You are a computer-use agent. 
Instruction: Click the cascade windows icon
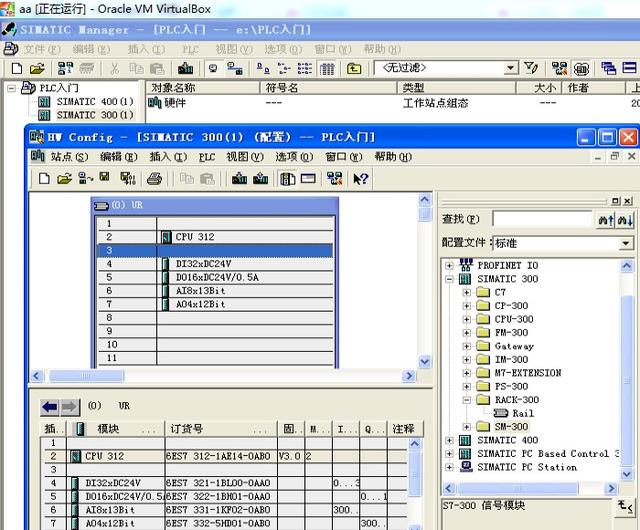tap(609, 68)
